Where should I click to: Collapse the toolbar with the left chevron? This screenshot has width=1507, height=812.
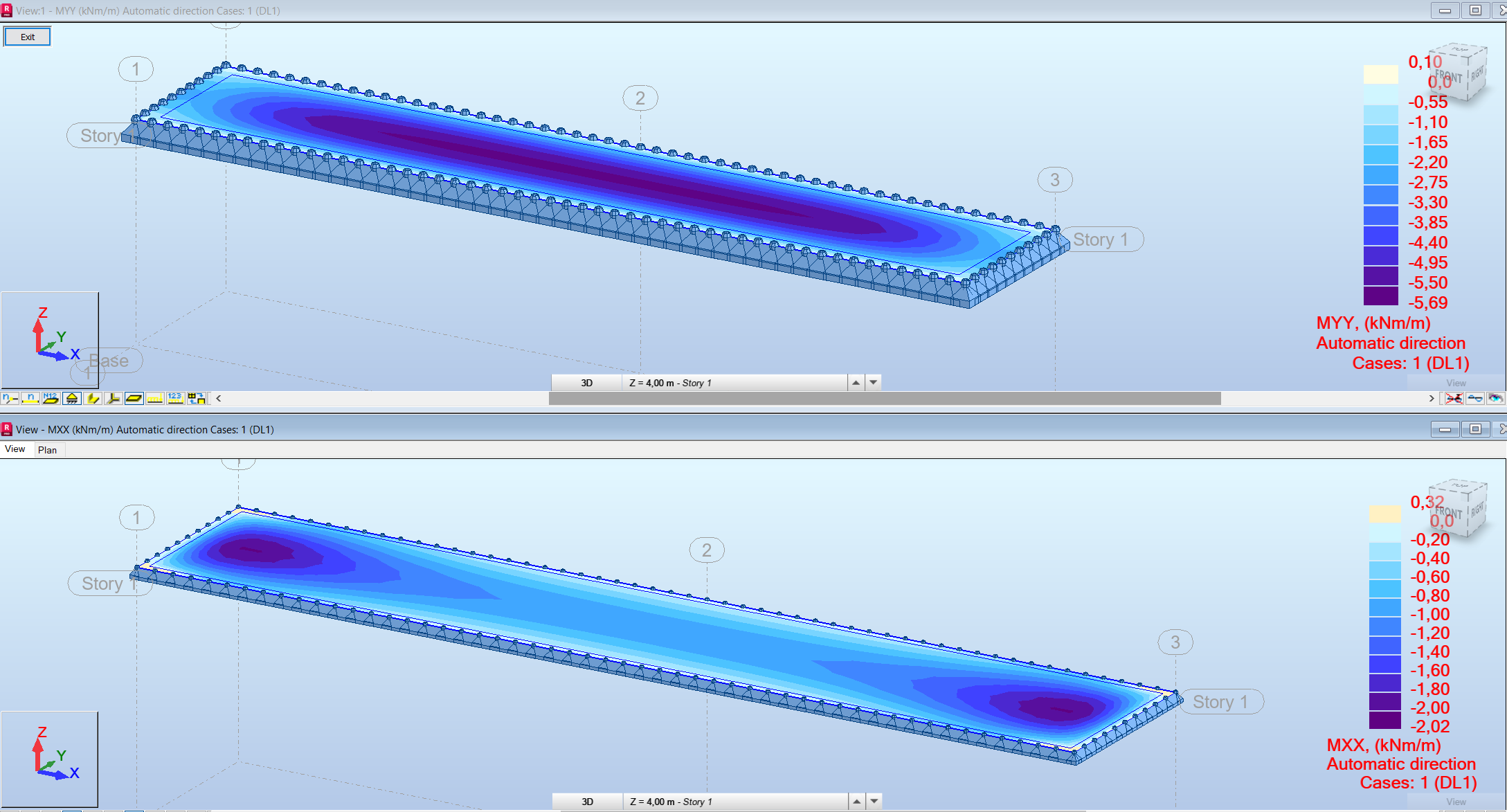218,398
